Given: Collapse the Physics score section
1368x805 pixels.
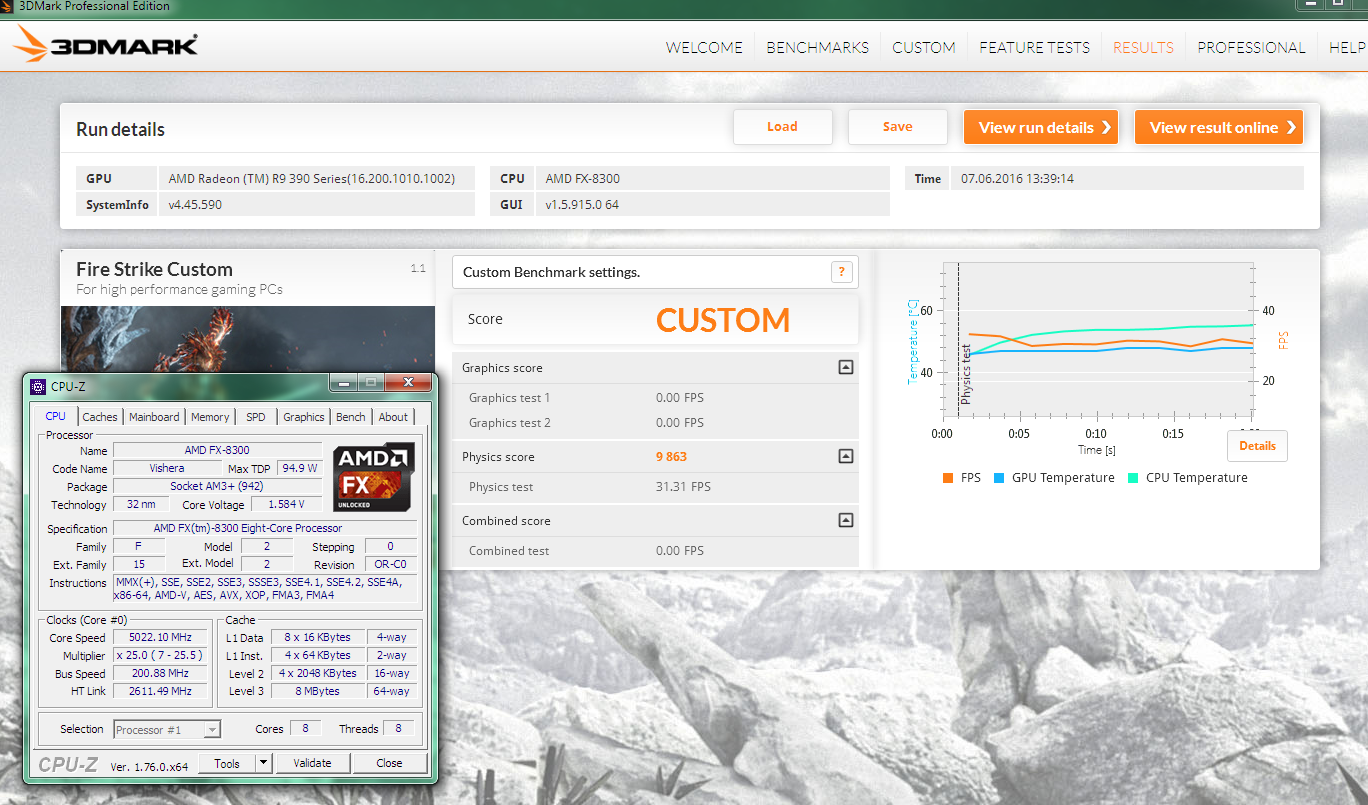Looking at the screenshot, I should click(x=846, y=457).
